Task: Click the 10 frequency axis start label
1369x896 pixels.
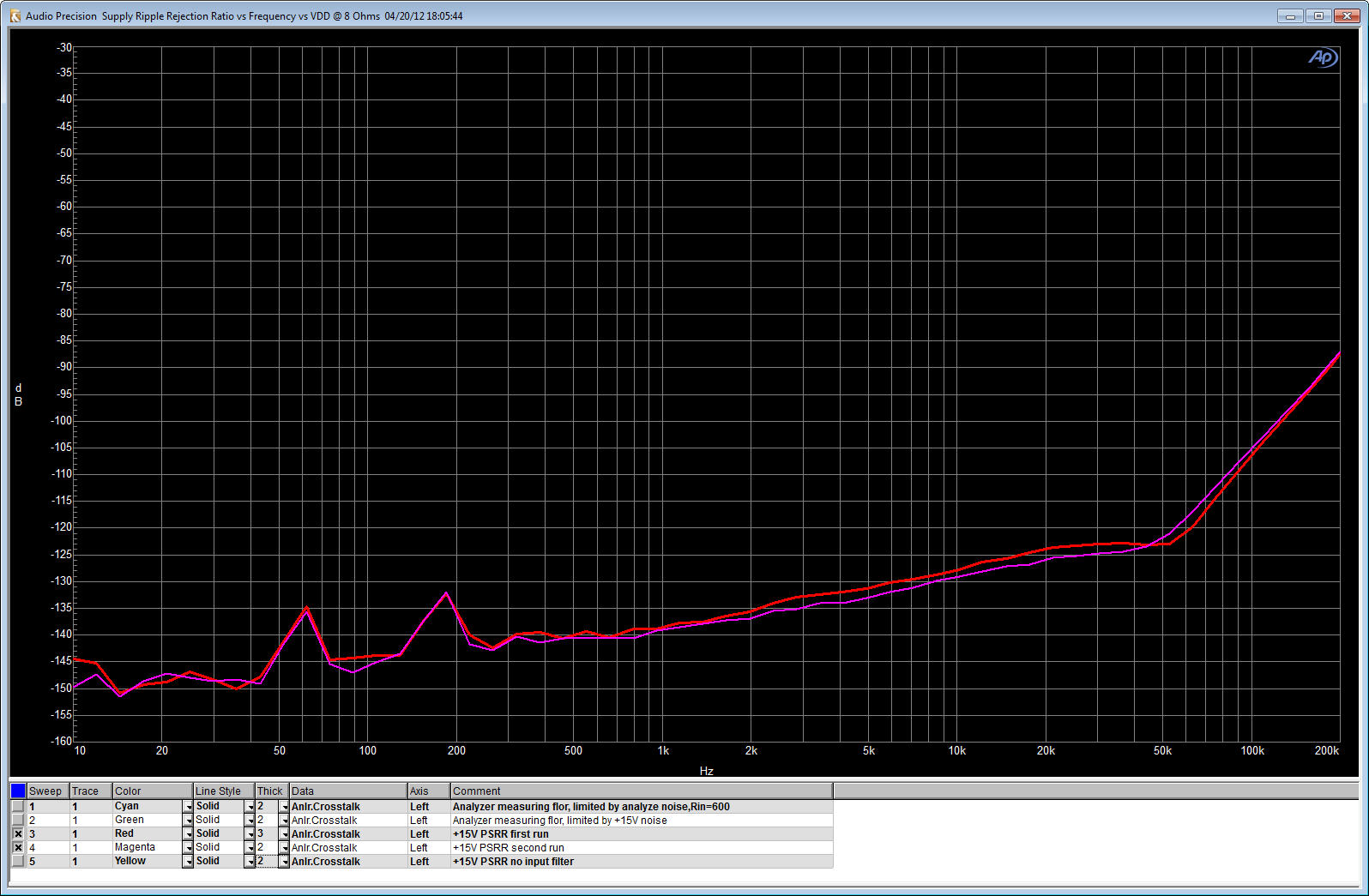Action: [x=80, y=750]
